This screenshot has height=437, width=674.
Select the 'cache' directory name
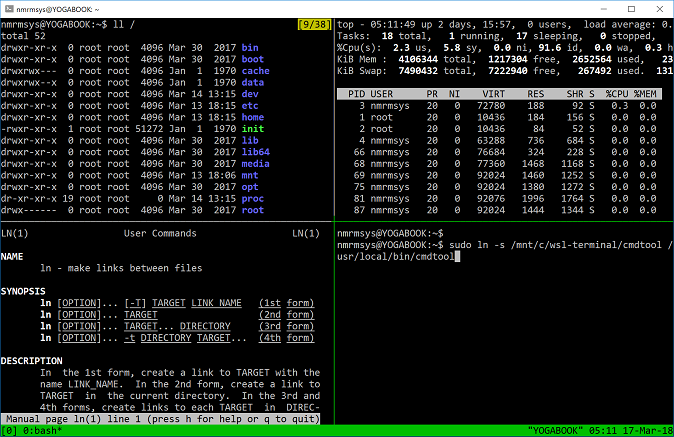(x=255, y=71)
